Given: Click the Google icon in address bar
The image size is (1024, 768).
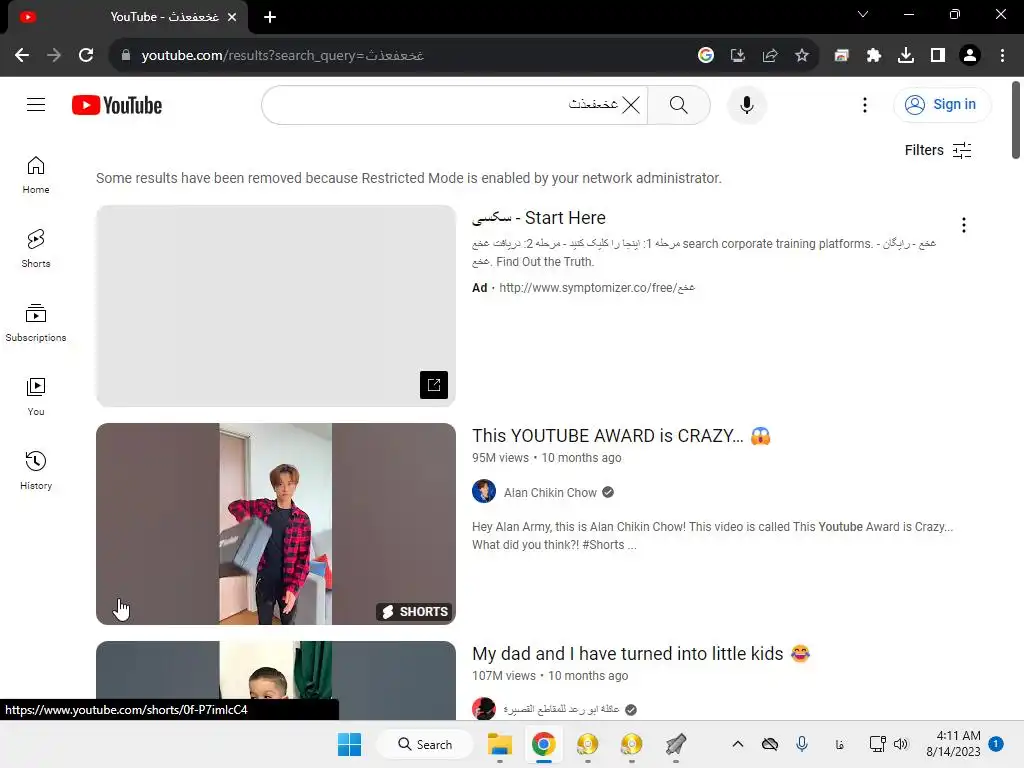Looking at the screenshot, I should pyautogui.click(x=705, y=56).
